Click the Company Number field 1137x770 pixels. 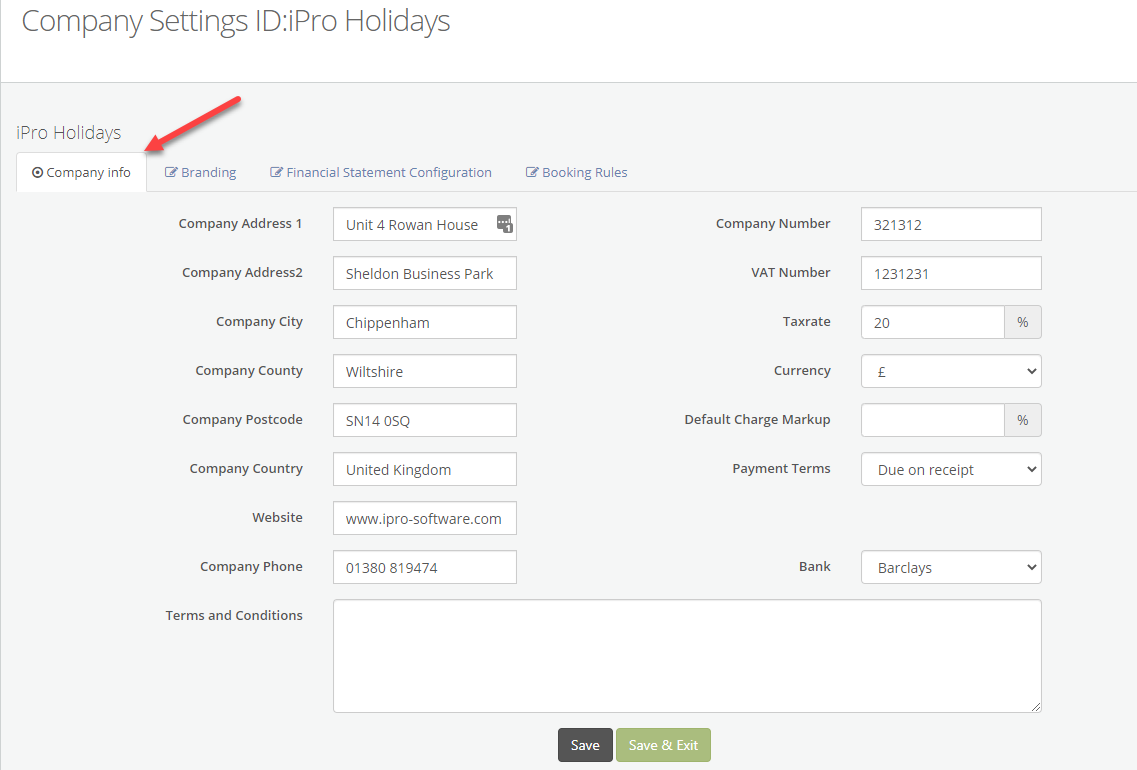pos(951,224)
